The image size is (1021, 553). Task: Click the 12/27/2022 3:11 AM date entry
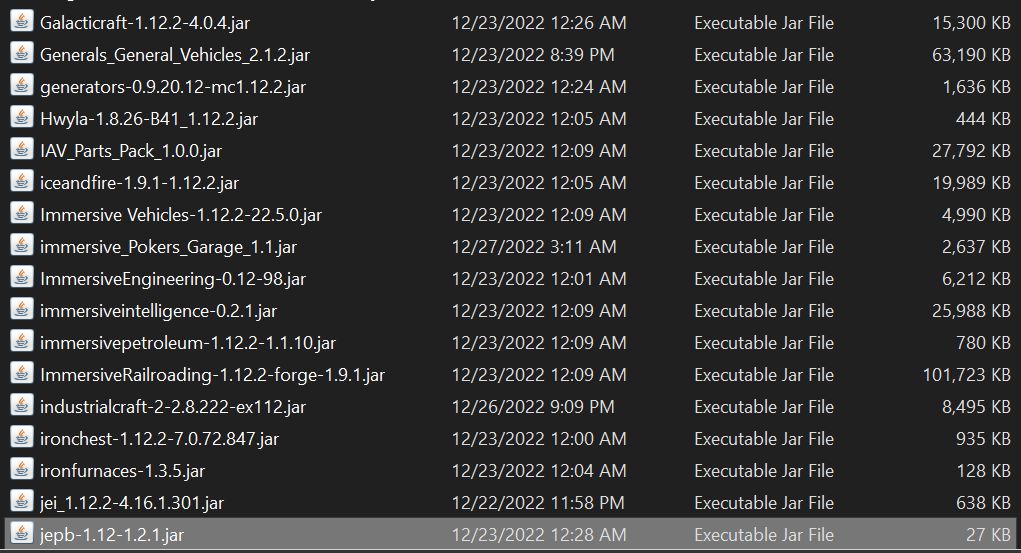(x=534, y=247)
